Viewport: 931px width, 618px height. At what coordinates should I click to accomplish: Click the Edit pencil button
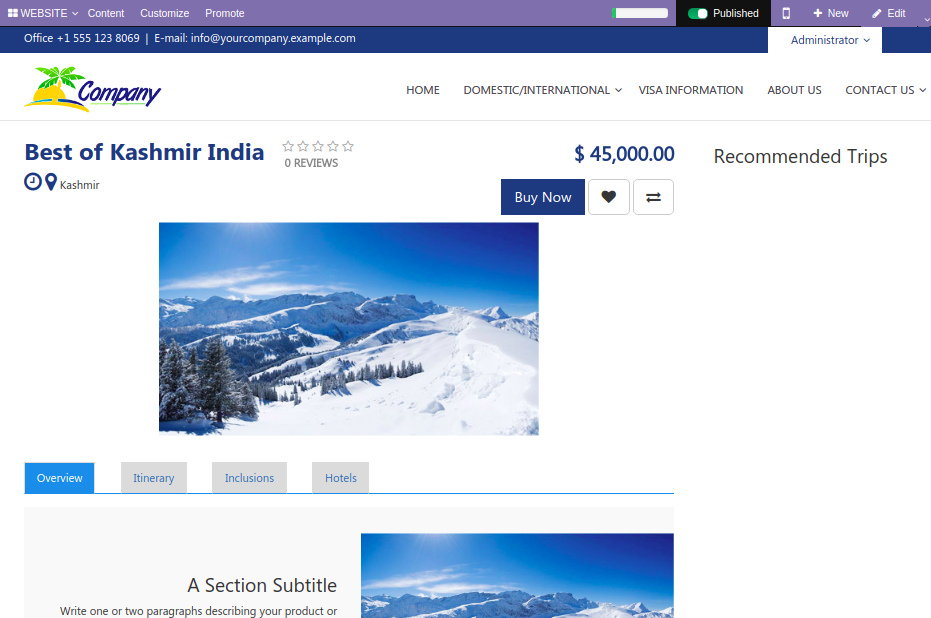pos(889,13)
